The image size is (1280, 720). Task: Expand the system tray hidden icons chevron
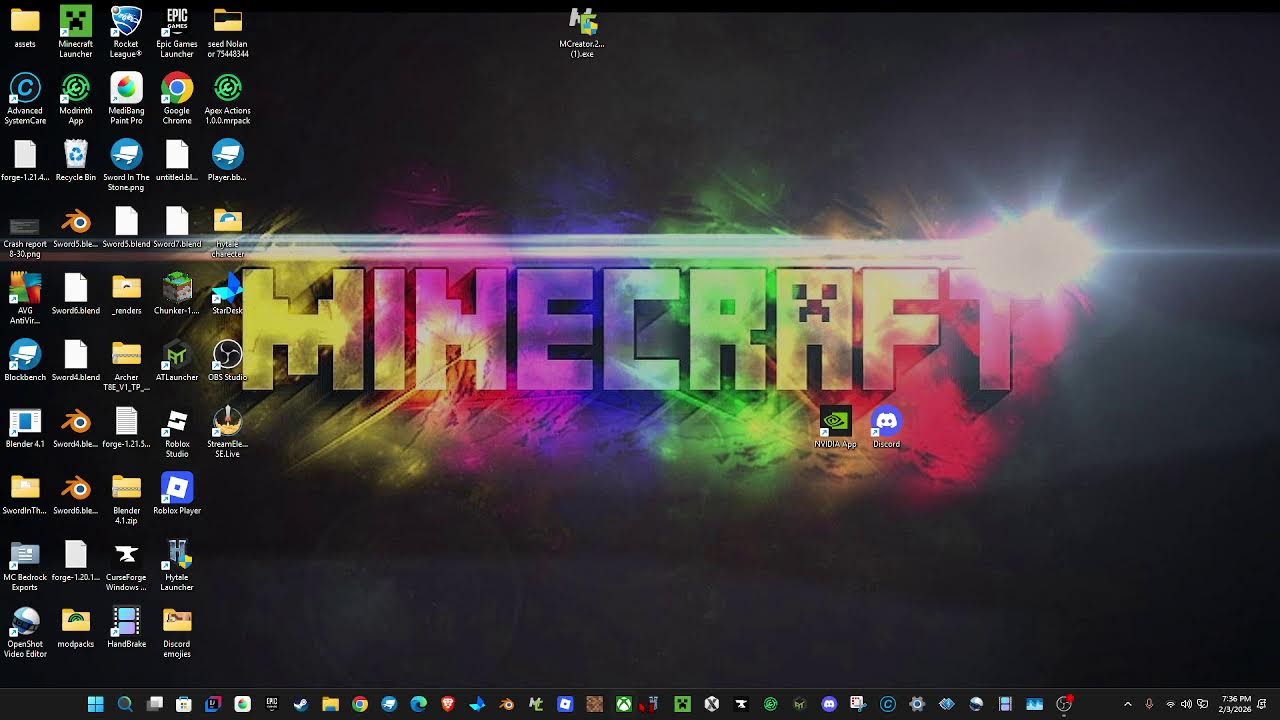[1128, 704]
